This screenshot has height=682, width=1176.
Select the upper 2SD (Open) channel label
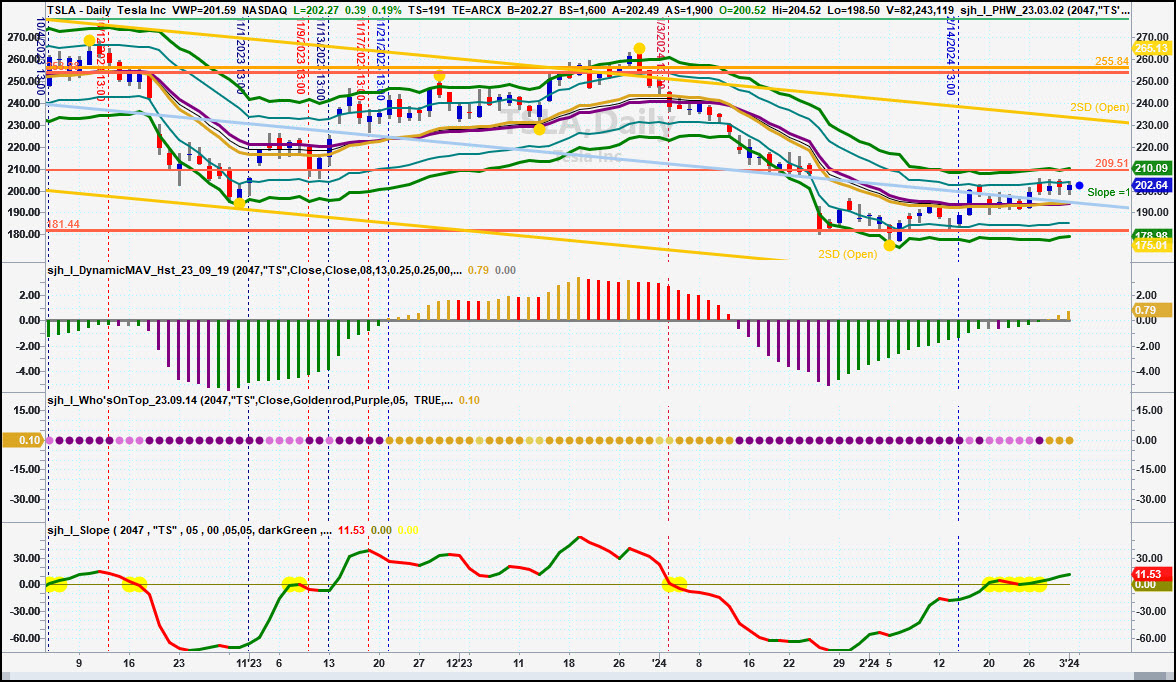click(1100, 107)
